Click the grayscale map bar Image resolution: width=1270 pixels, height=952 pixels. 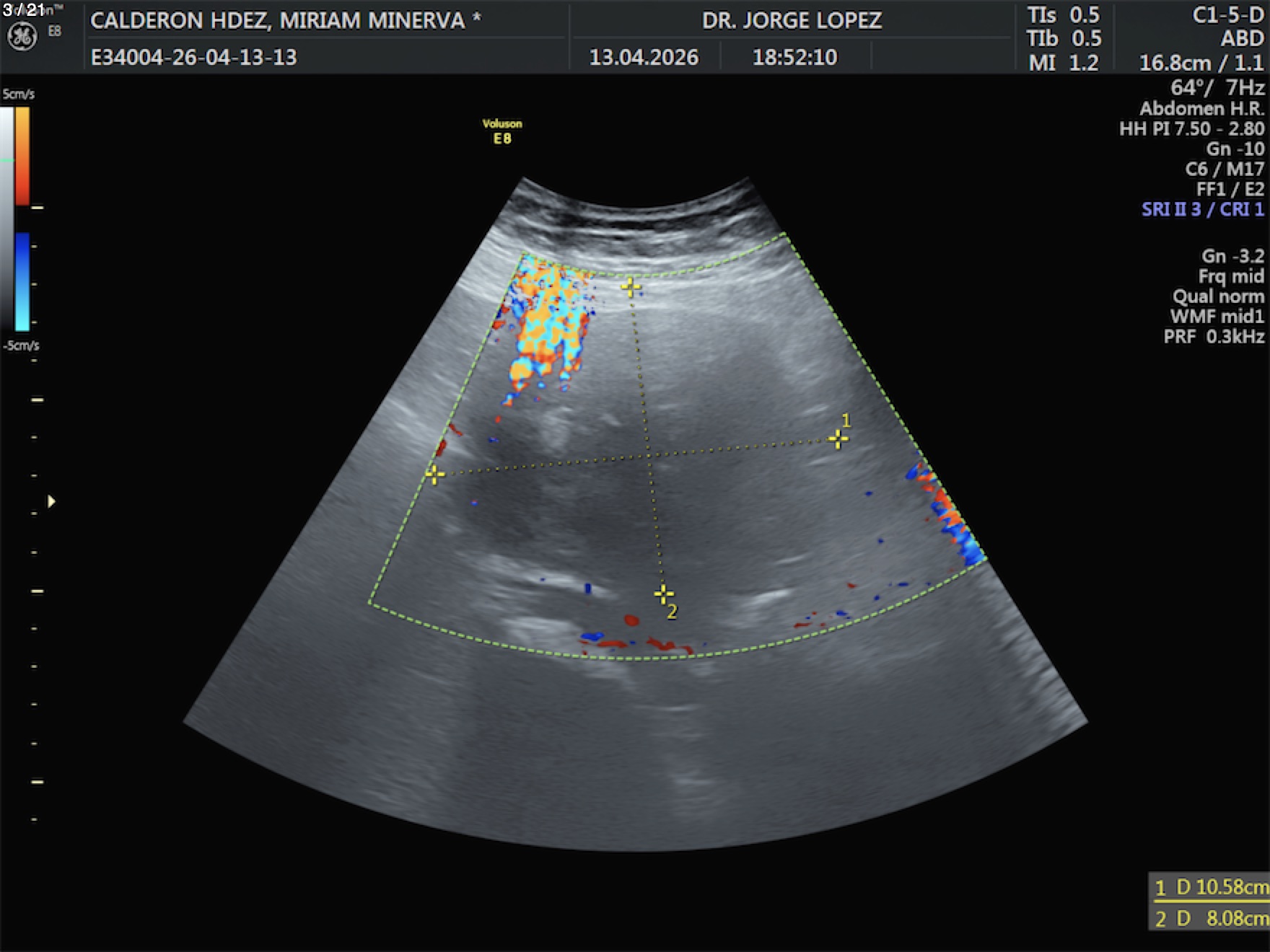[6, 216]
